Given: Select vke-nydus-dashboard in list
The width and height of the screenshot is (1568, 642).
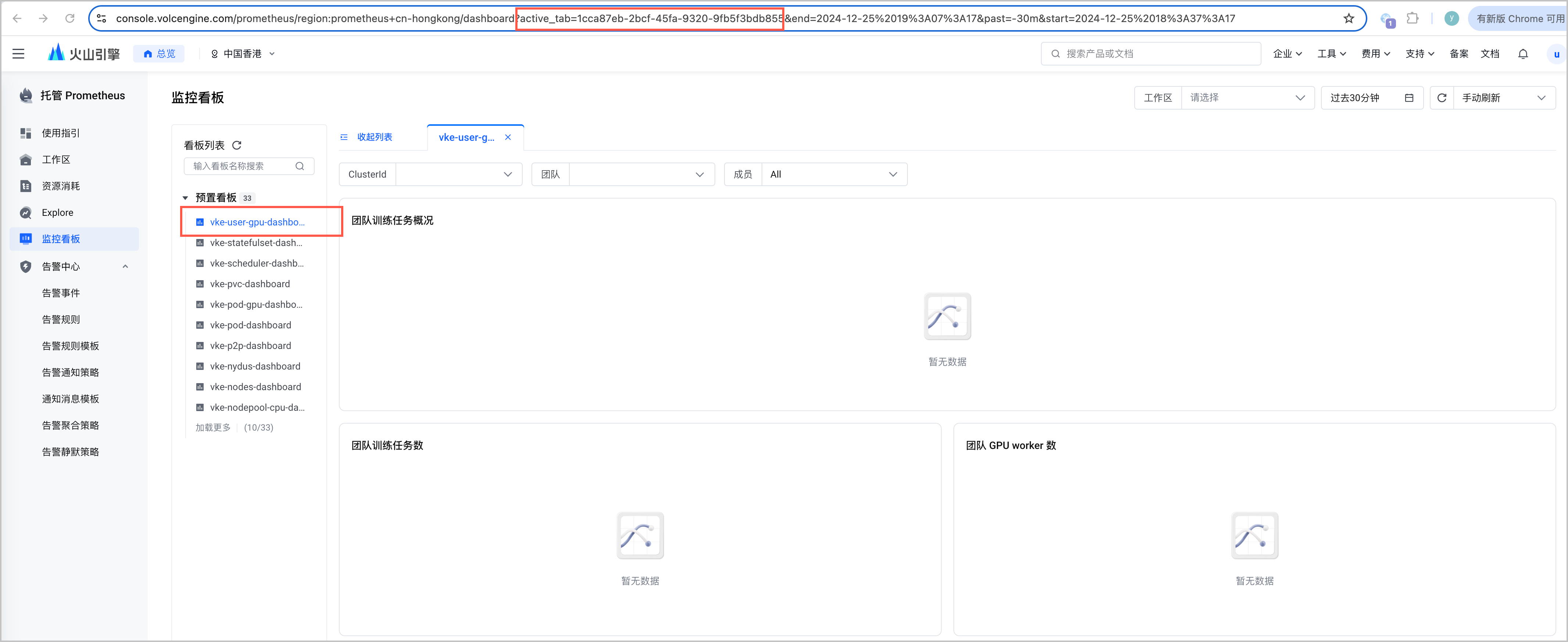Looking at the screenshot, I should 255,366.
